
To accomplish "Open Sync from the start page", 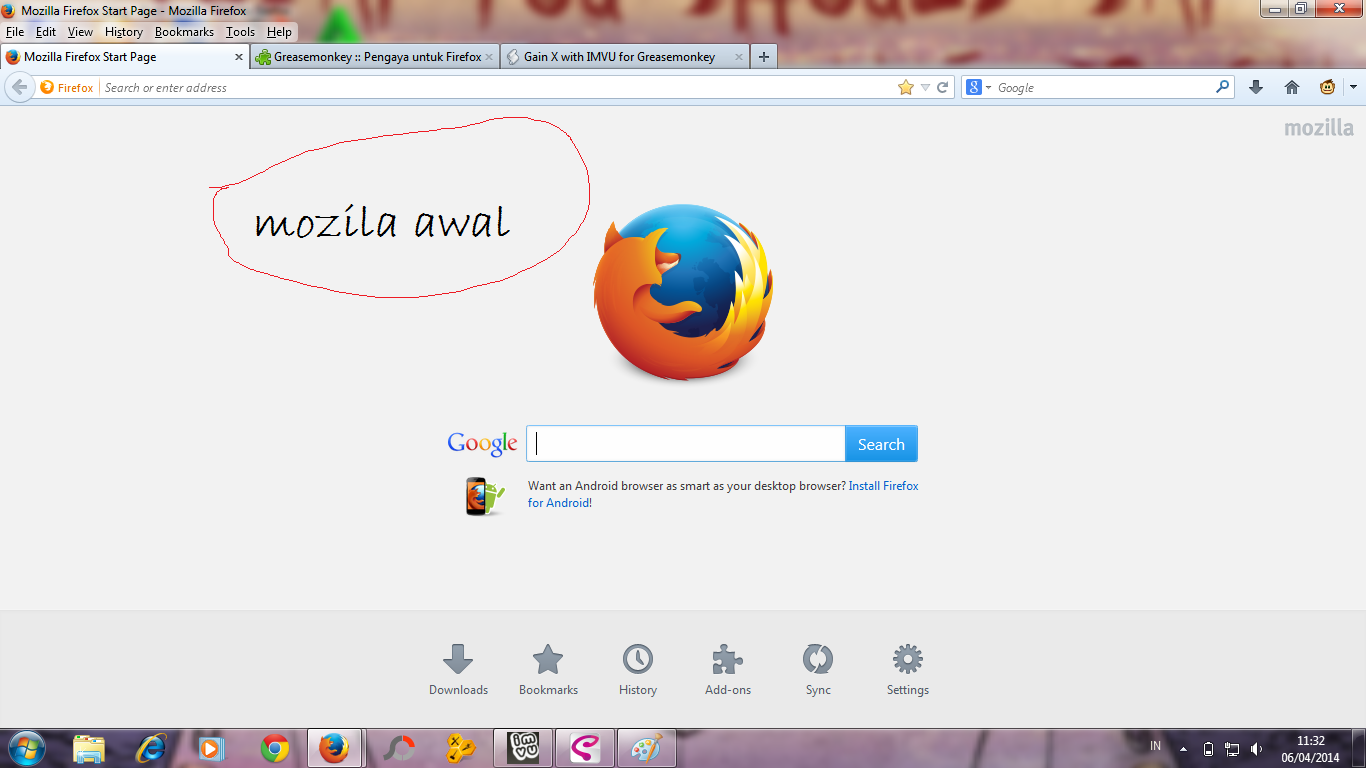I will pyautogui.click(x=818, y=670).
